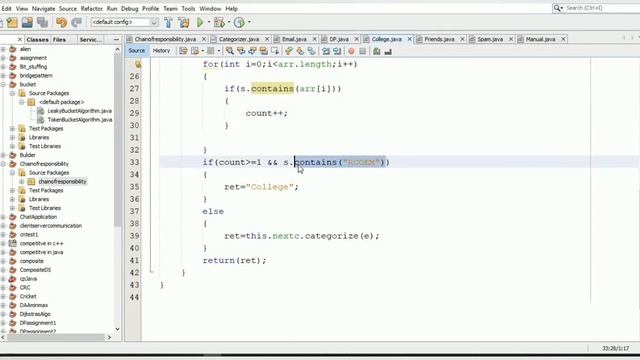The width and height of the screenshot is (640, 360).
Task: Switch to Spam.java editor tab
Action: tap(490, 39)
